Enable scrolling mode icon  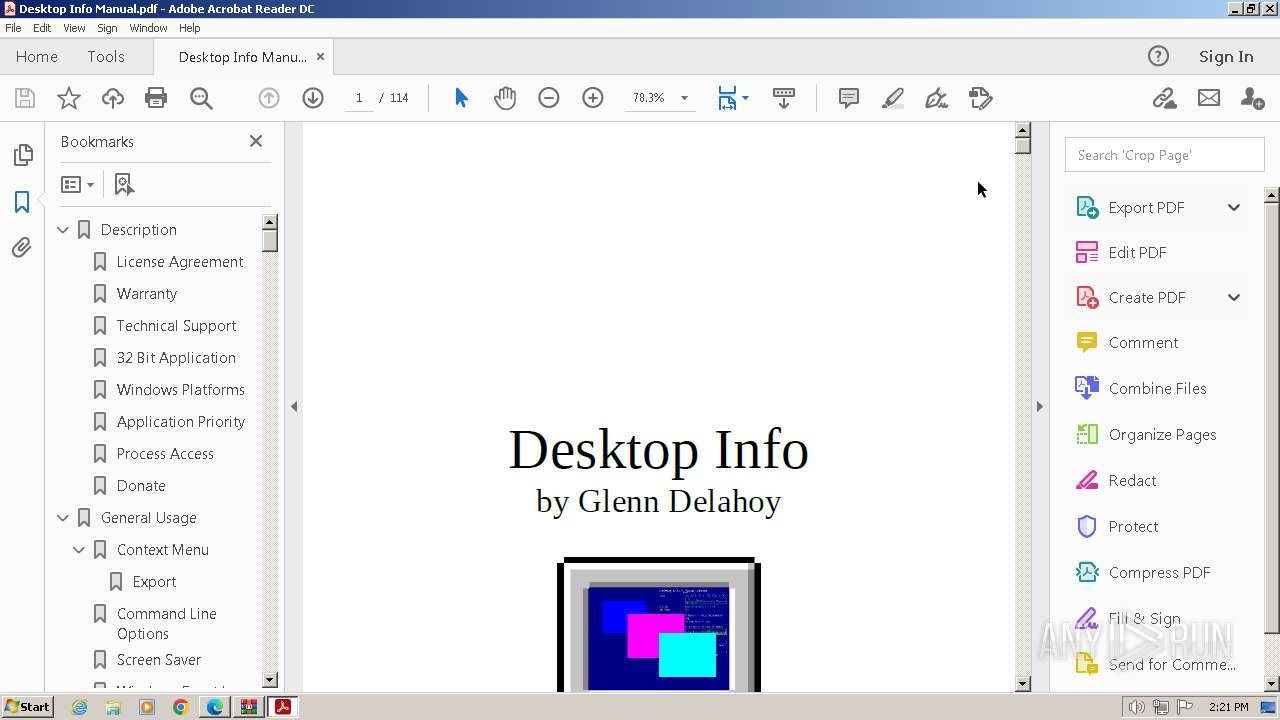784,98
